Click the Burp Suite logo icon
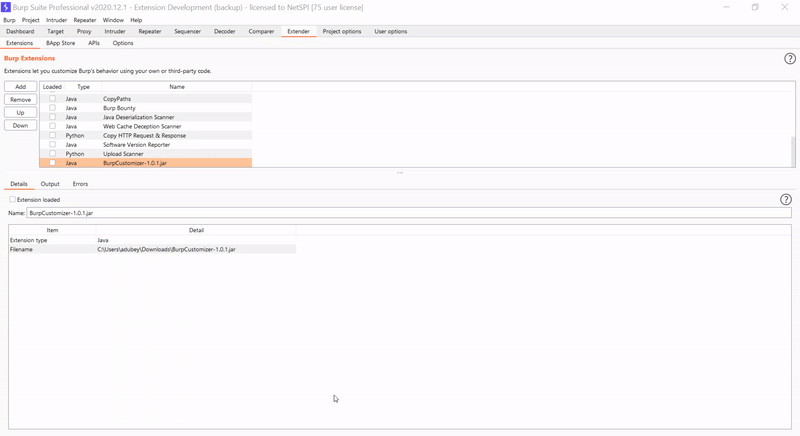This screenshot has height=436, width=800. coord(6,7)
